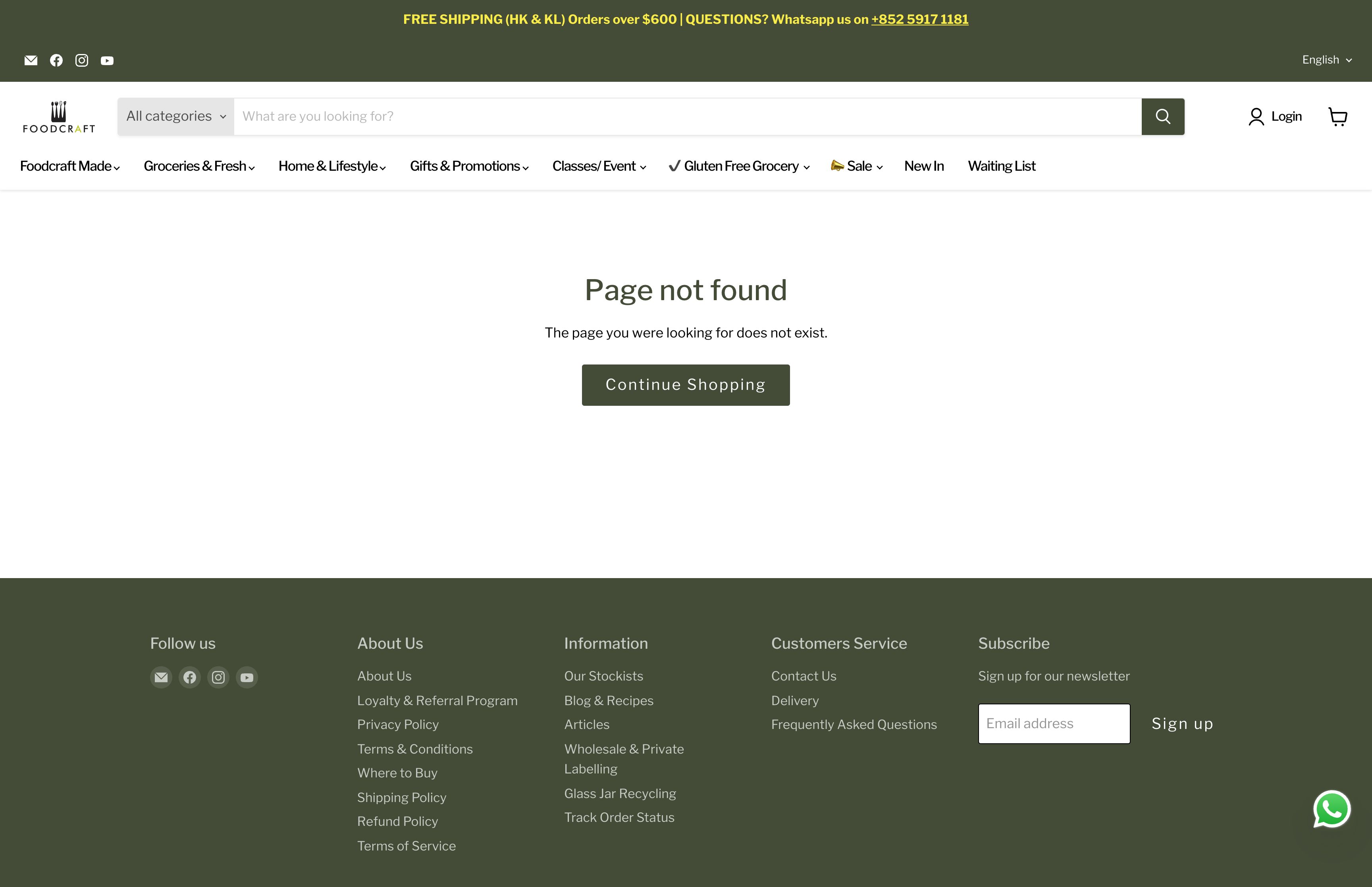Expand the Groceries & Fresh menu
Viewport: 1372px width, 887px height.
point(198,166)
